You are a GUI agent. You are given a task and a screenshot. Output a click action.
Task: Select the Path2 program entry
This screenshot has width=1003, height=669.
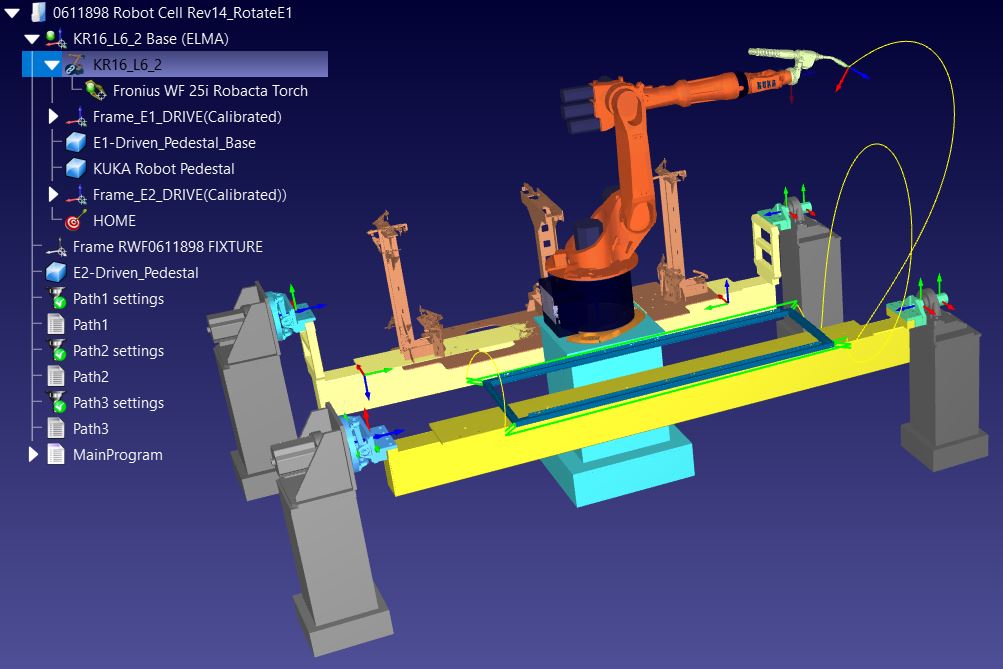(x=90, y=377)
